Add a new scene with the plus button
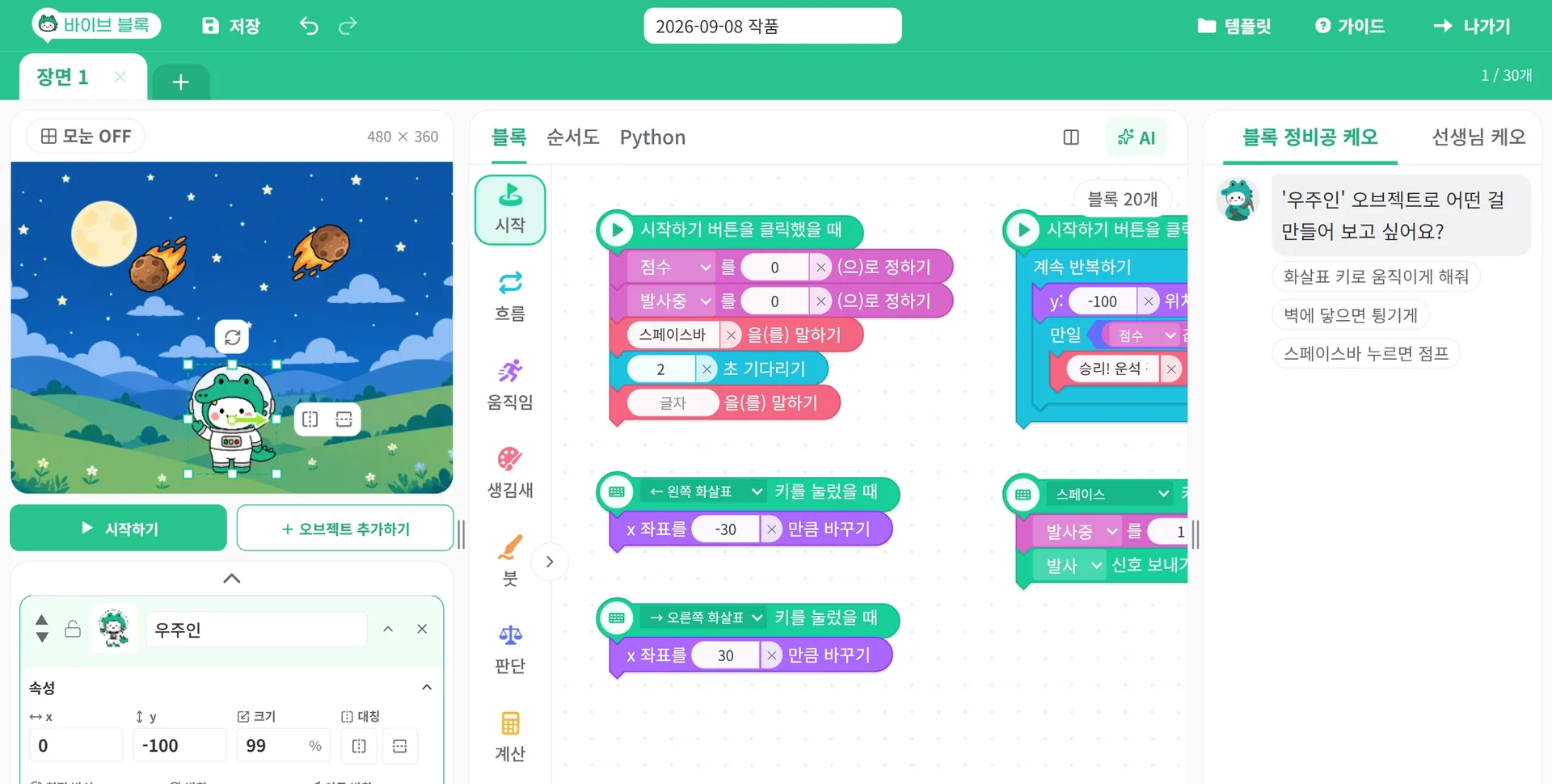1552x784 pixels. click(x=181, y=82)
